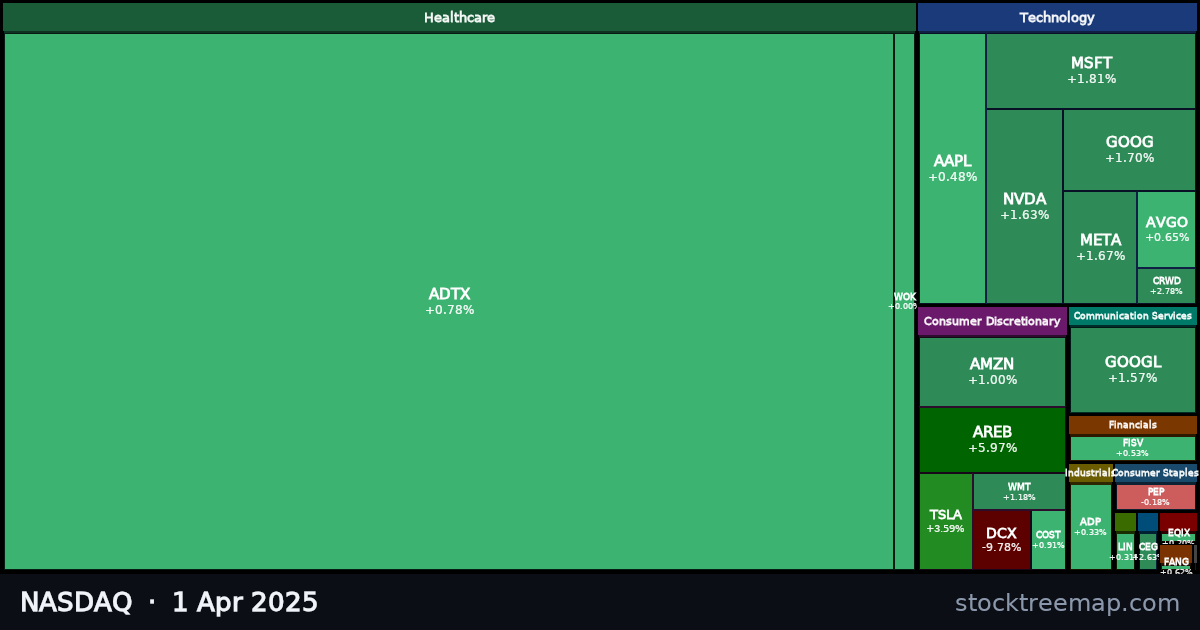Select the ADTX +0.78% tile
The width and height of the screenshot is (1200, 630).
[449, 301]
